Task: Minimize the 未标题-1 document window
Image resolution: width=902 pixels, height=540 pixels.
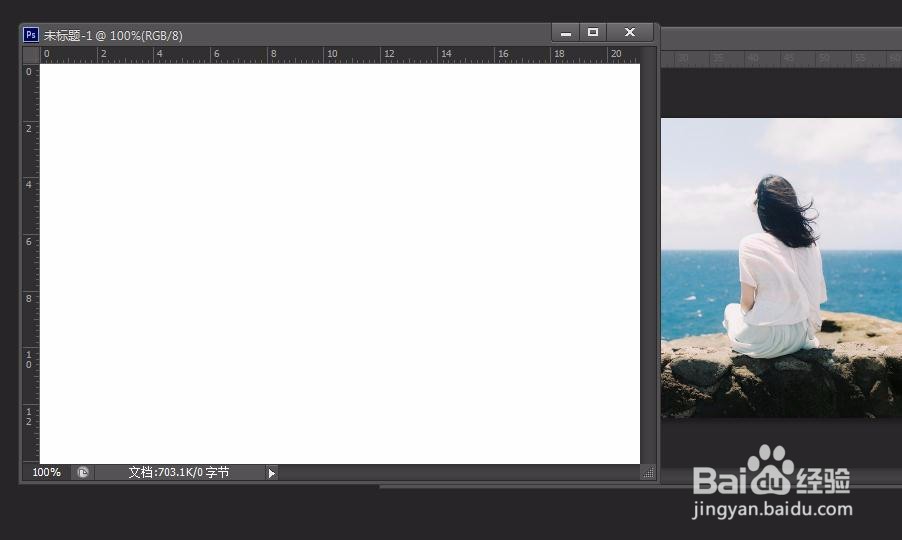Action: [x=566, y=33]
